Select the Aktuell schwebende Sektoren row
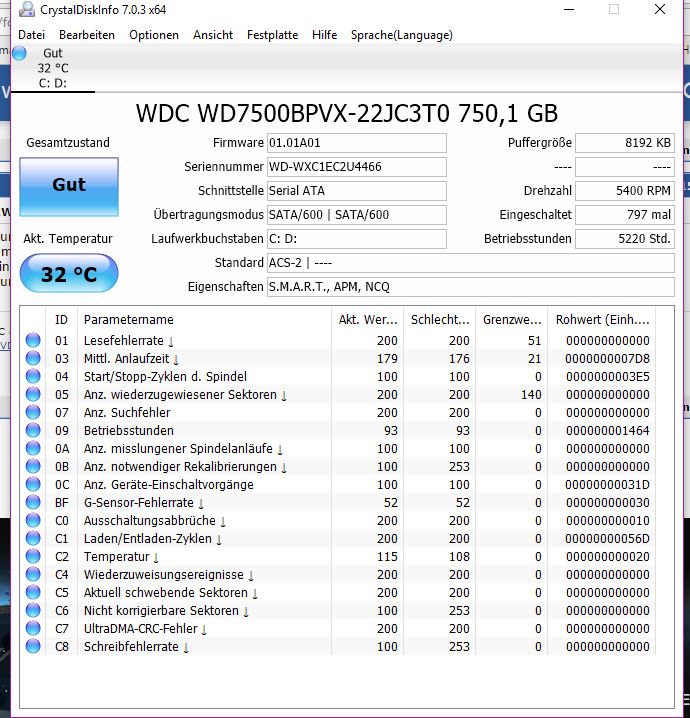This screenshot has height=718, width=690. point(337,592)
